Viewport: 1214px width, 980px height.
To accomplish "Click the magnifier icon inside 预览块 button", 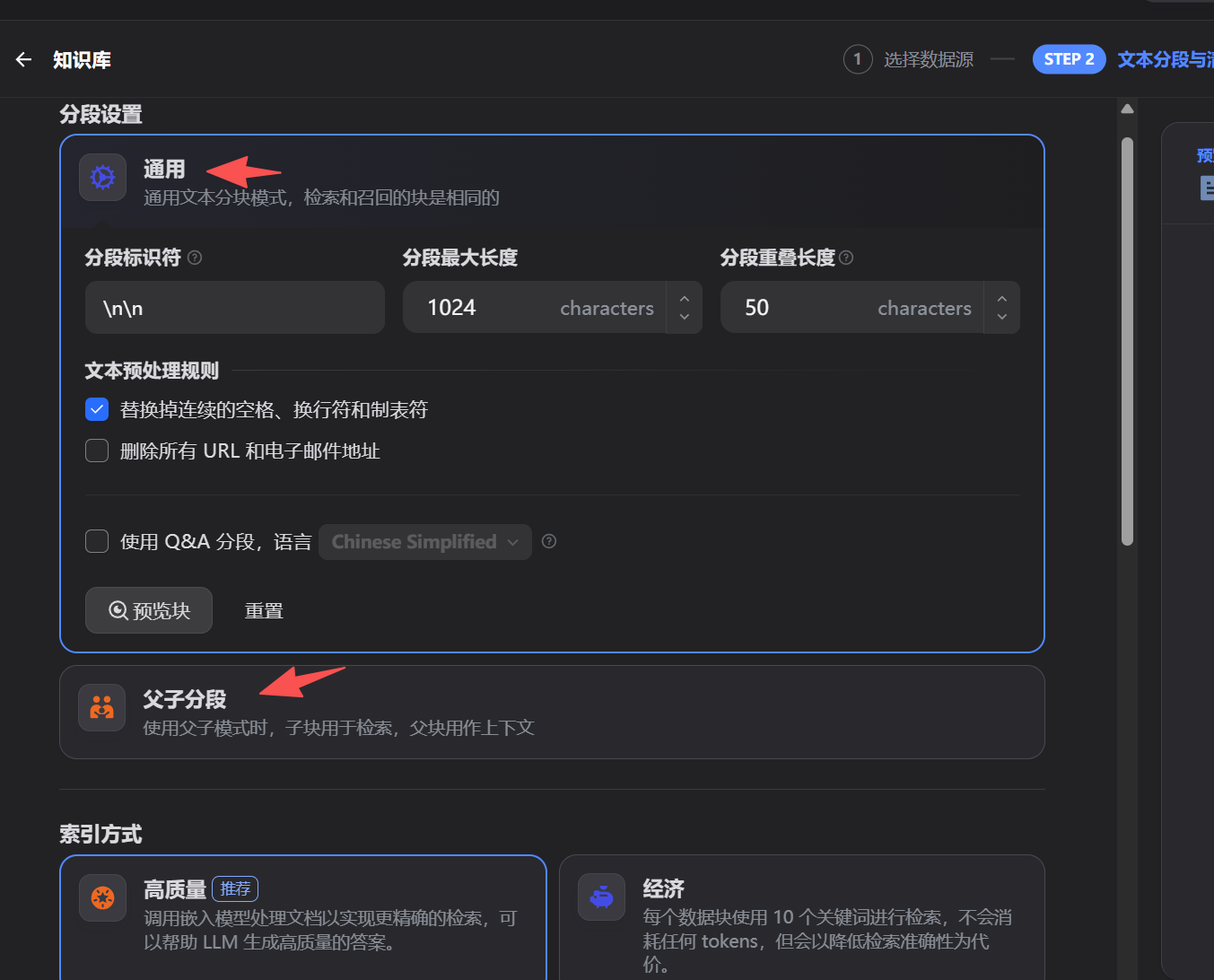I will 118,609.
